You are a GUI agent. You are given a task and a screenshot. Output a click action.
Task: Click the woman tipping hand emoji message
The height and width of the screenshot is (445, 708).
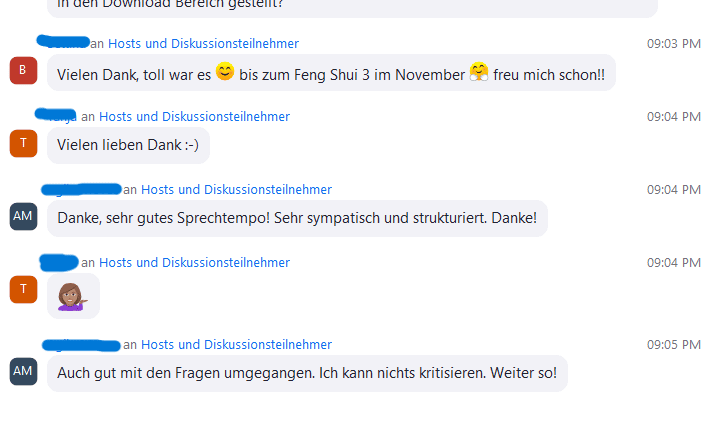(x=73, y=296)
